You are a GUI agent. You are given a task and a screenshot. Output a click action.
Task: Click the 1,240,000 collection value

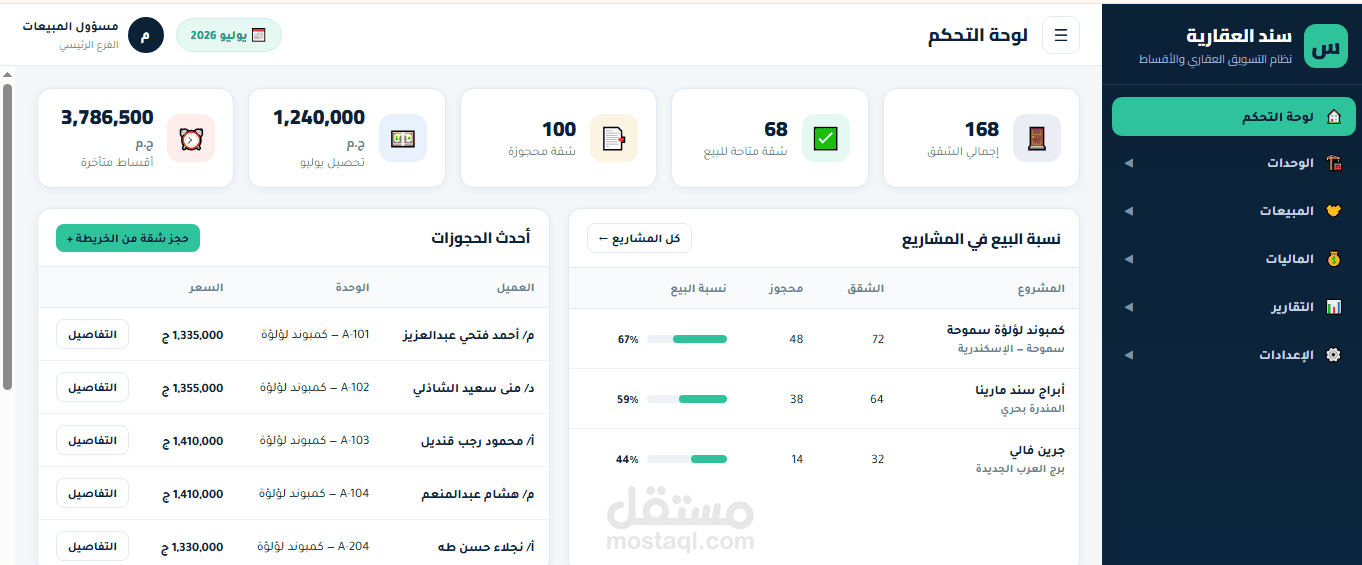319,118
